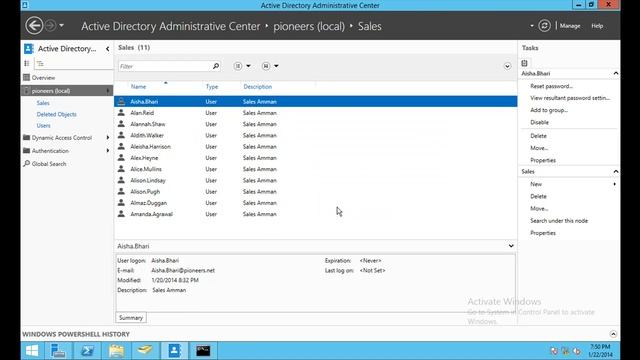Screen dimensions: 640x360
Task: Click View resultant password settings
Action: [570, 98]
